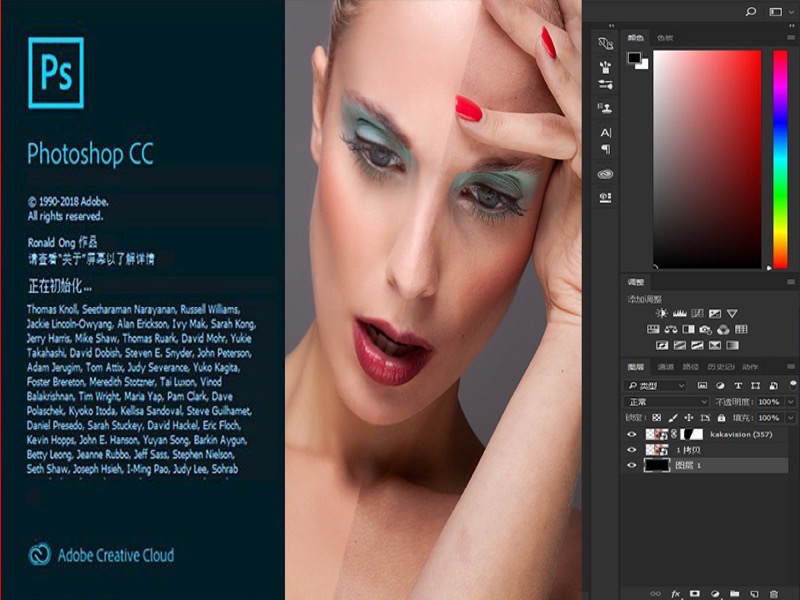Viewport: 800px width, 600px height.
Task: Hide the kakavision (357) layer
Action: coord(632,434)
